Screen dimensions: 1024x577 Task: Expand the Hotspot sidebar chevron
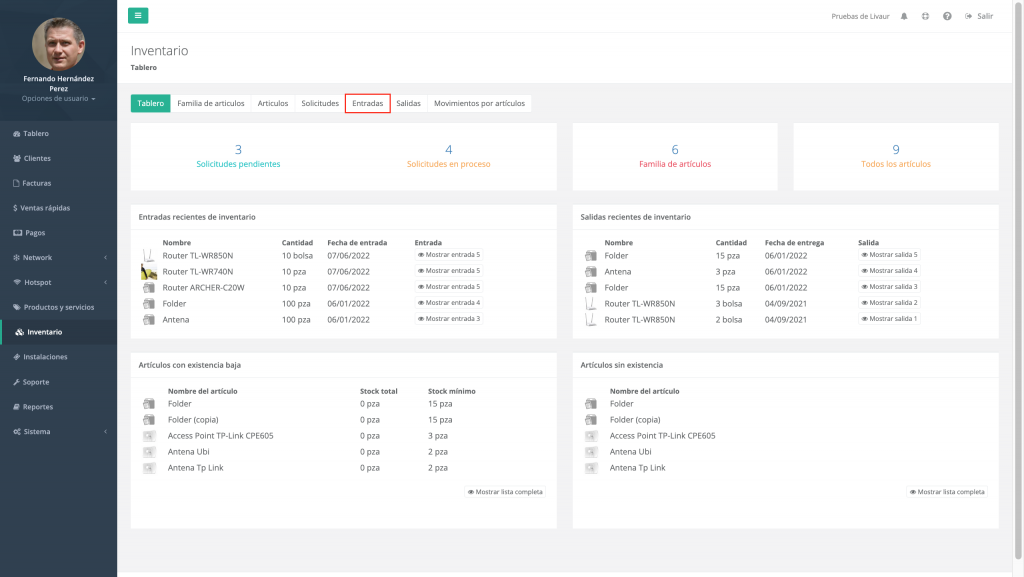[105, 282]
